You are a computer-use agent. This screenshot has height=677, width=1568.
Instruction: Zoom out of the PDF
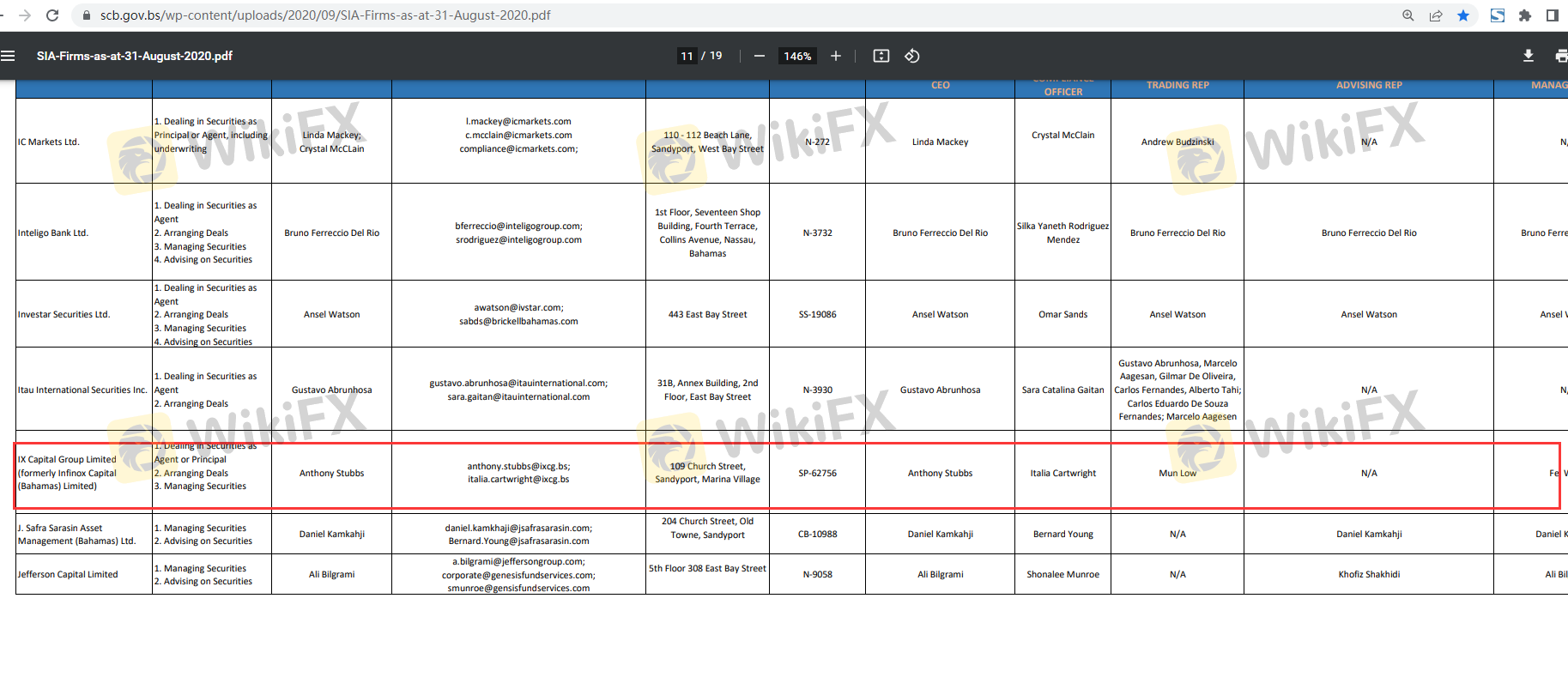[759, 56]
